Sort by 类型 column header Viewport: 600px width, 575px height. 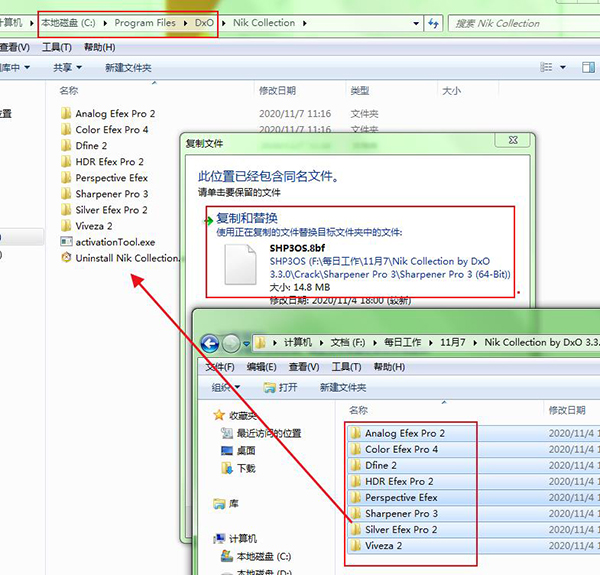coord(360,91)
